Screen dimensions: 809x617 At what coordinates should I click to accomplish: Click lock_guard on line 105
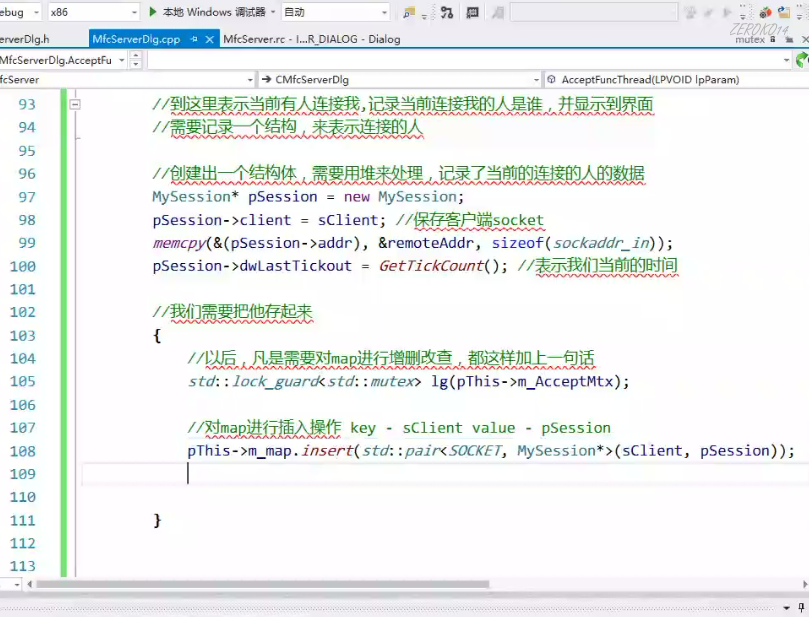click(x=275, y=382)
